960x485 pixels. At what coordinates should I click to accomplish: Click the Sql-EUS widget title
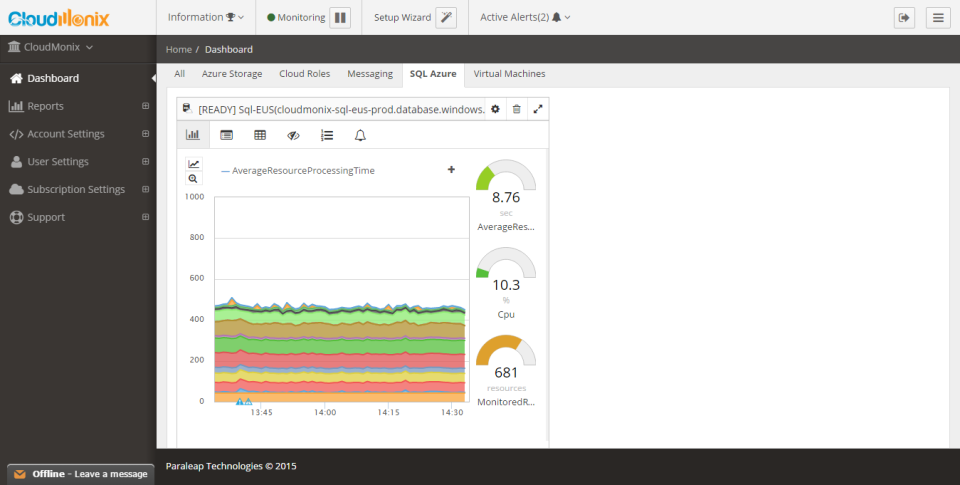342,109
